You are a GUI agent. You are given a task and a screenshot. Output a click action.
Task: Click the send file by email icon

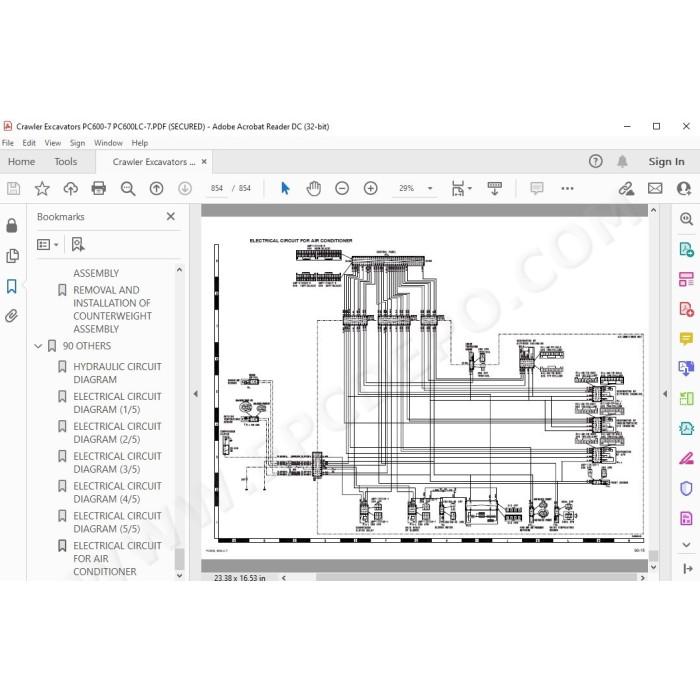point(655,188)
